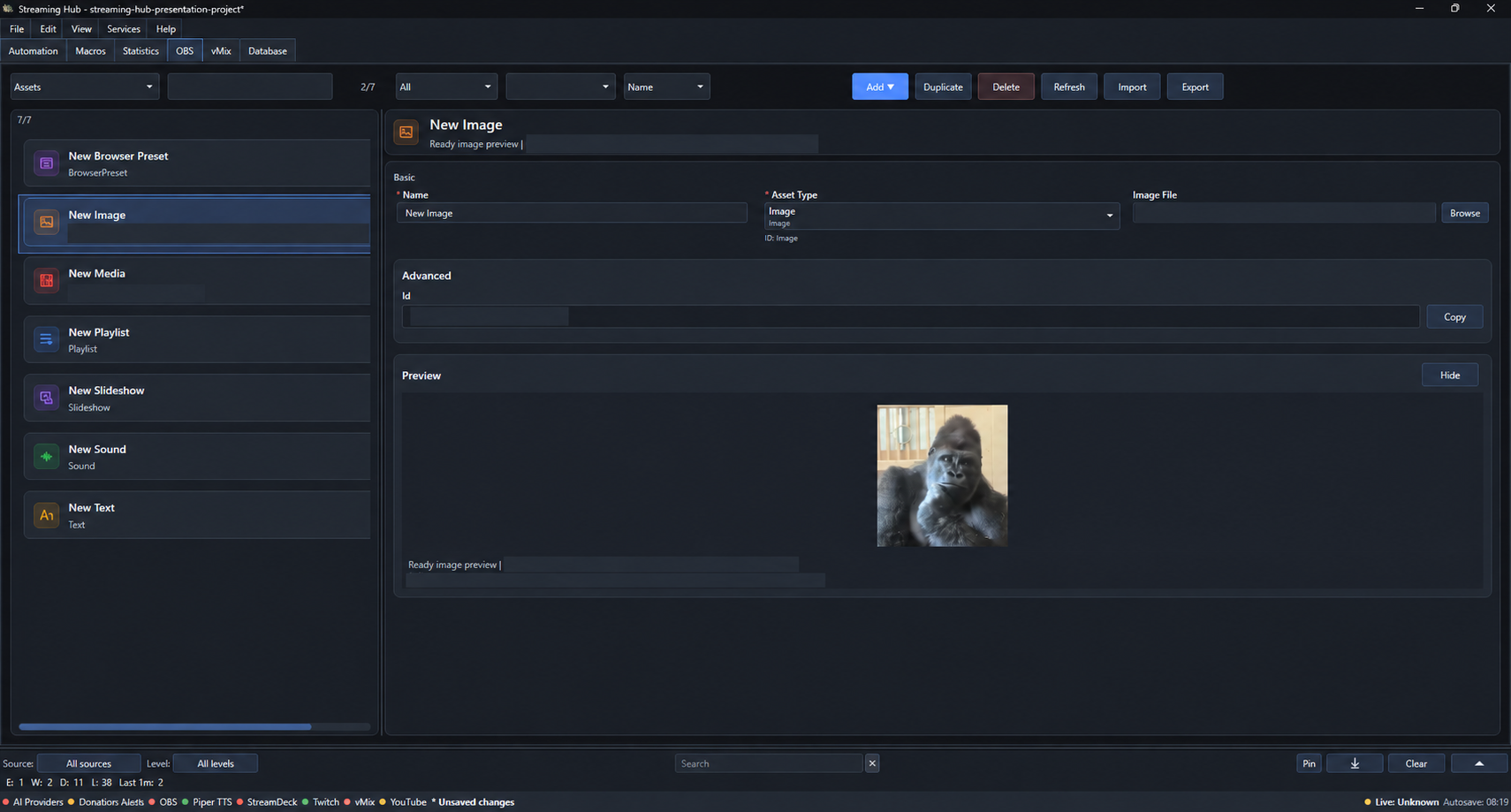
Task: Open the Services menu
Action: point(124,29)
